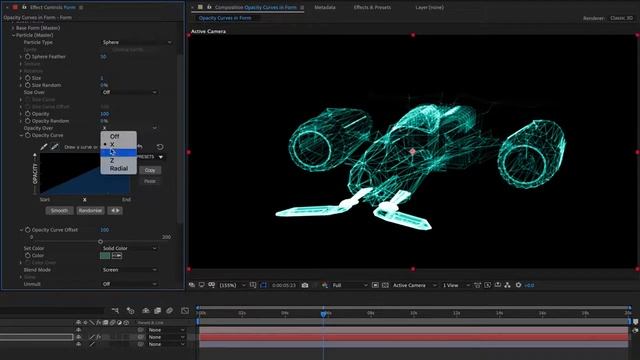640x360 pixels.
Task: Toggle the Color property stopwatch
Action: [x=28, y=256]
